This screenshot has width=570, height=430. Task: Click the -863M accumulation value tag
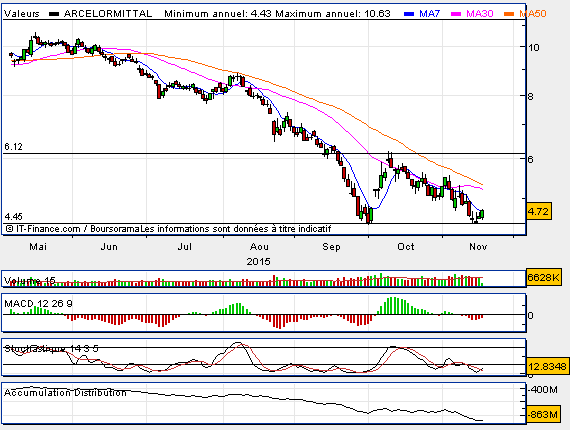coord(543,414)
